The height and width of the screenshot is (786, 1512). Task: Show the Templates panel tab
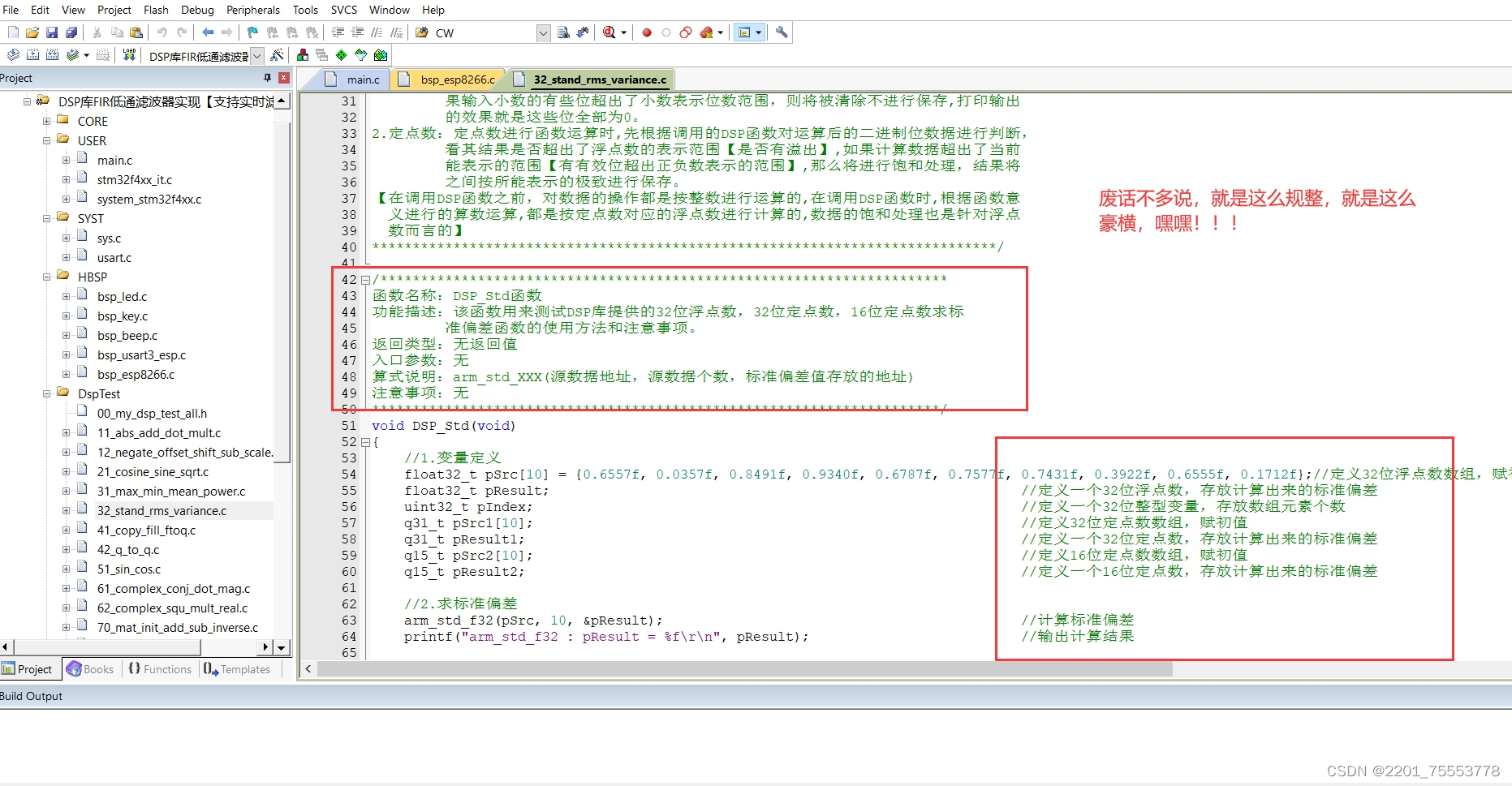[237, 669]
